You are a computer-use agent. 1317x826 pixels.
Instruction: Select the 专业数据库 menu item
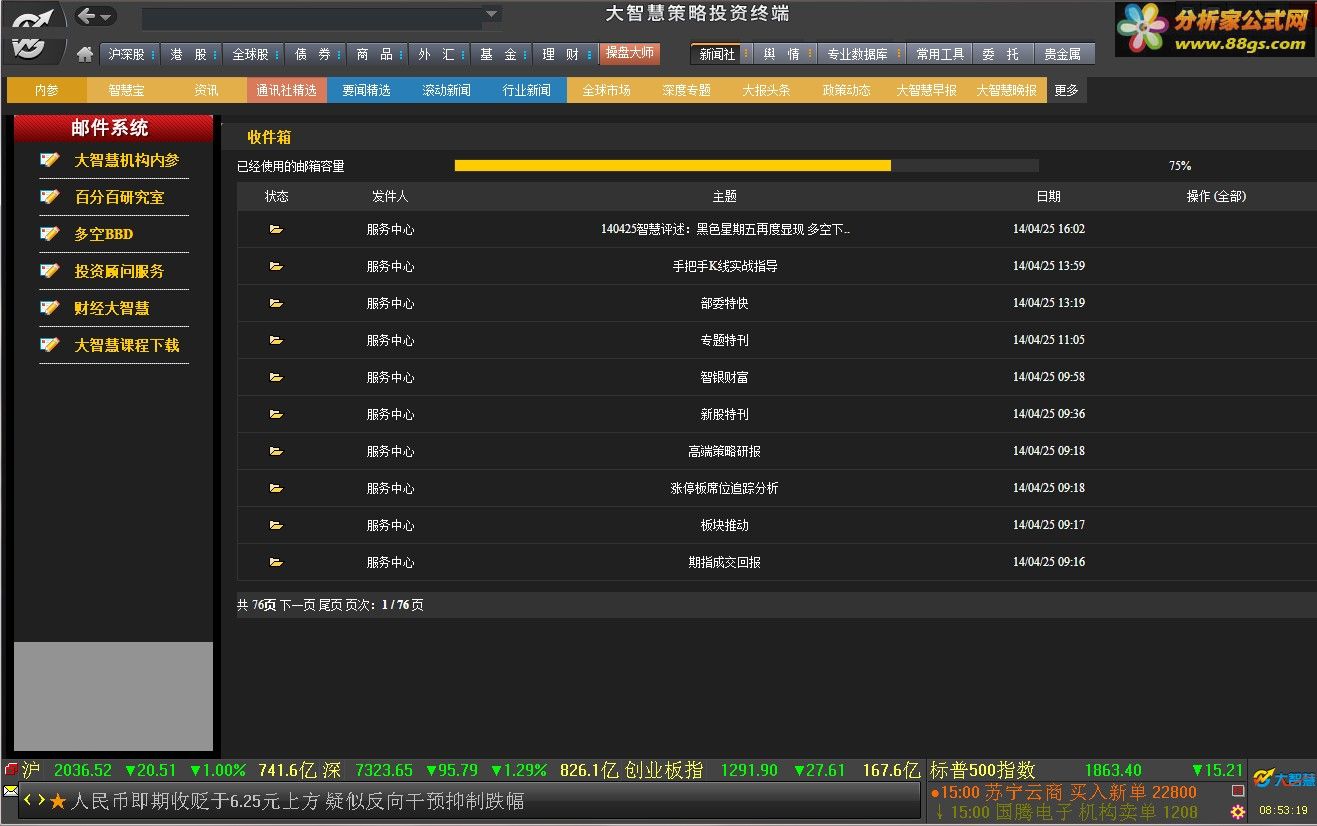(860, 54)
